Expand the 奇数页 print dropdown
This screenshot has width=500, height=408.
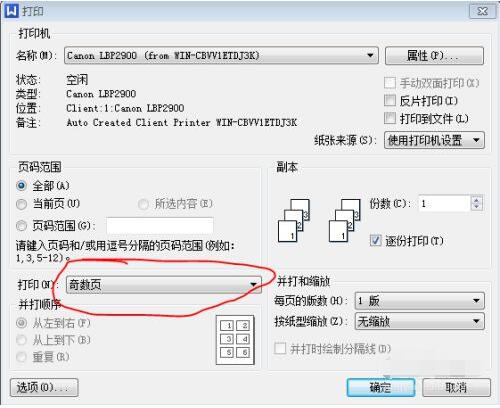pyautogui.click(x=164, y=285)
